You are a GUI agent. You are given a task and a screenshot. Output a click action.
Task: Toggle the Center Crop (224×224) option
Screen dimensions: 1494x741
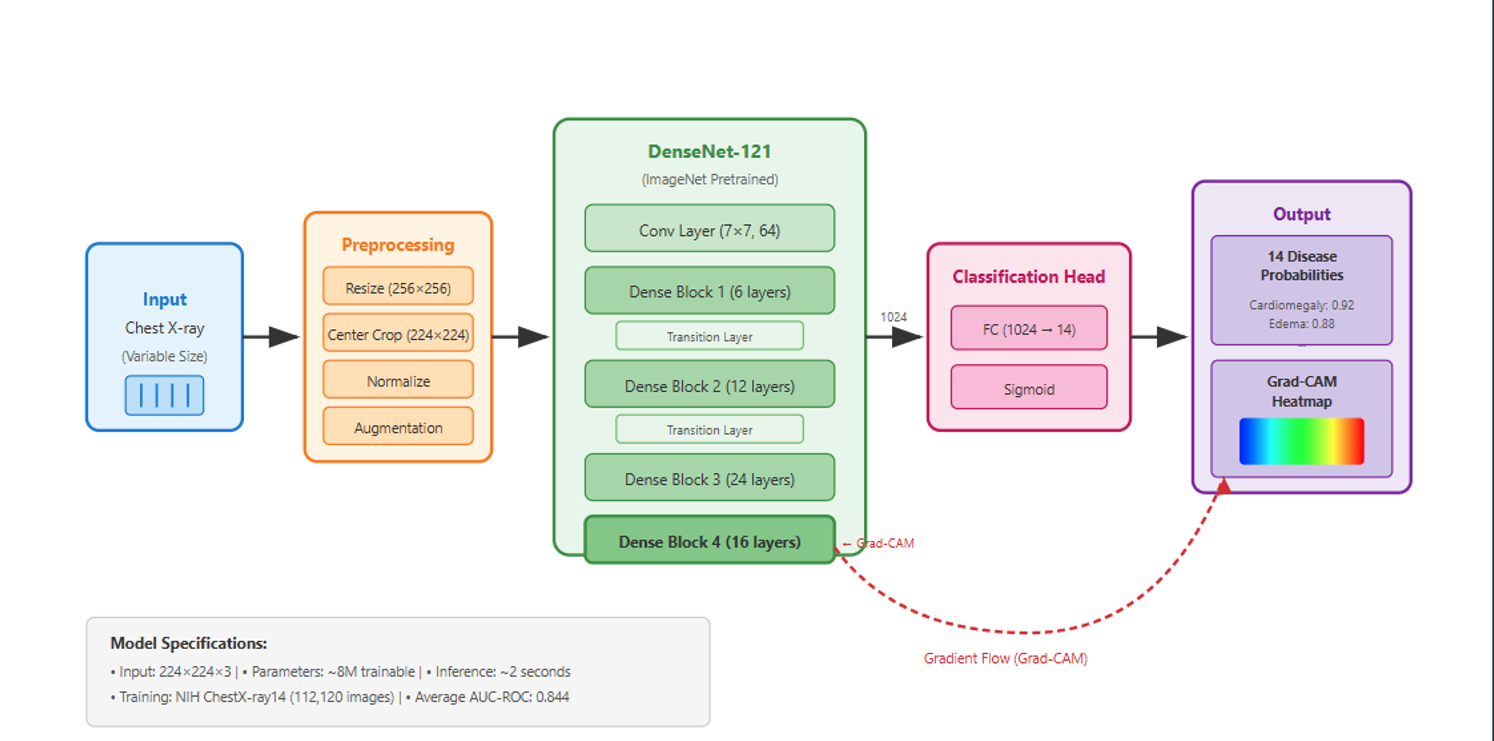pos(397,333)
